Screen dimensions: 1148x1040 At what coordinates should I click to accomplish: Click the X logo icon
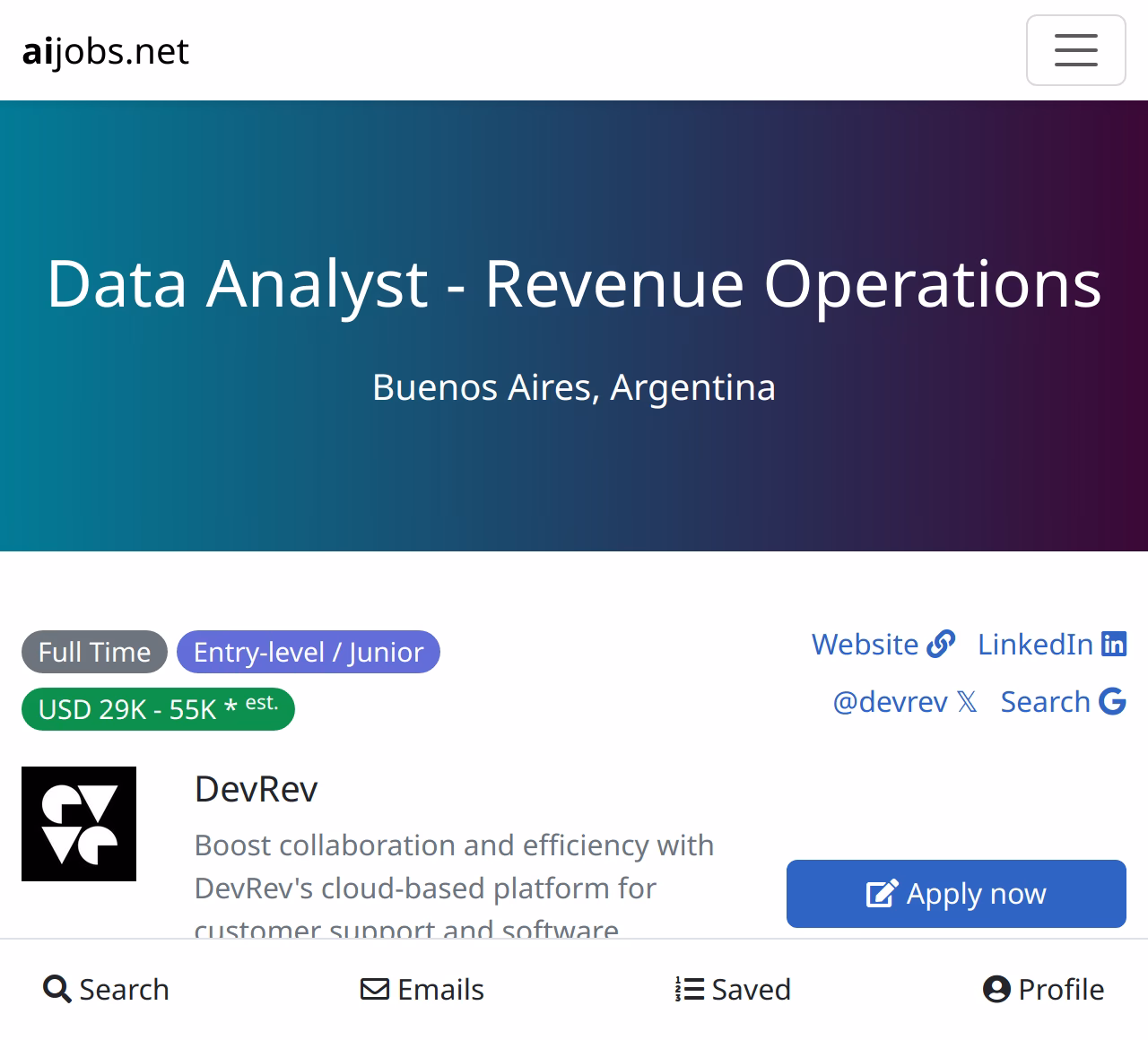[967, 701]
